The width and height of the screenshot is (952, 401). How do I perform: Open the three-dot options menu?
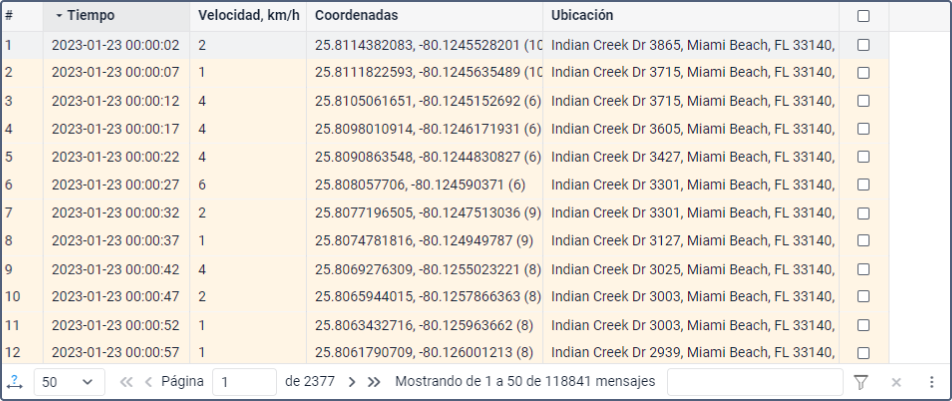pyautogui.click(x=931, y=382)
